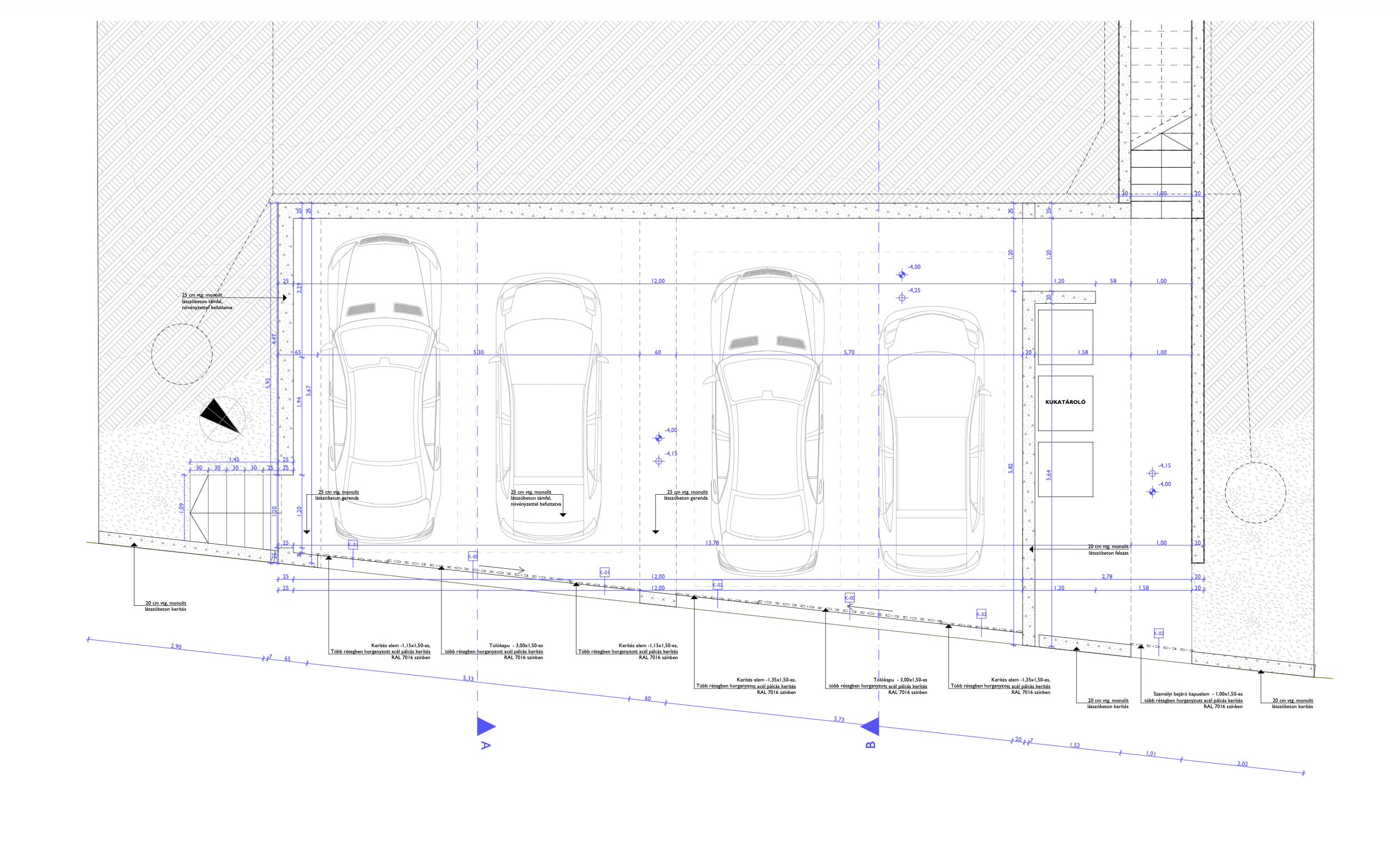
Task: Click the 2,90 dimension on sloped line
Action: pyautogui.click(x=176, y=646)
